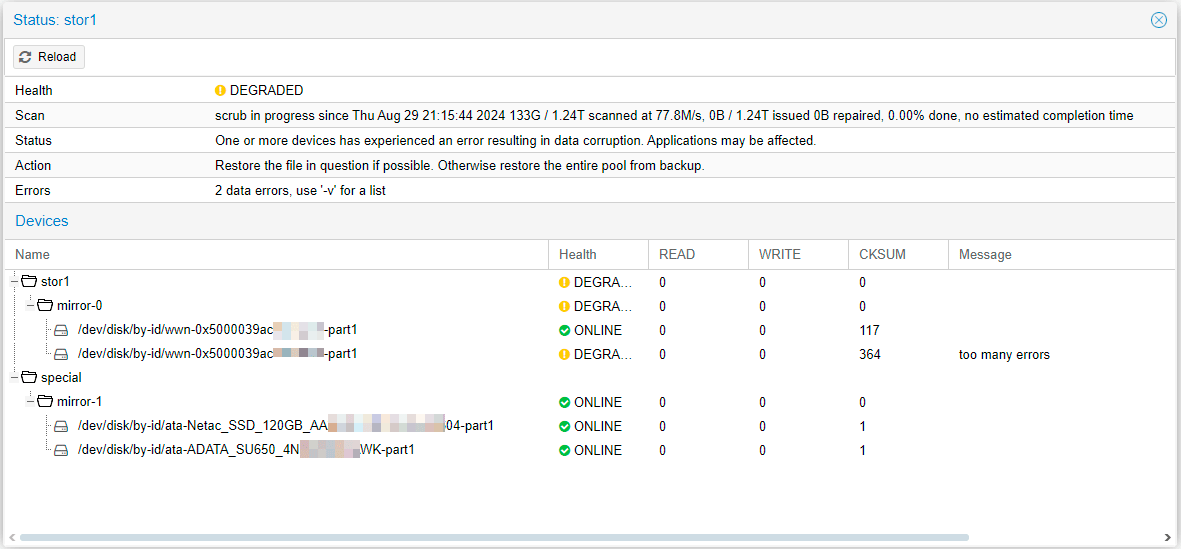Click the Status data corruption text
The width and height of the screenshot is (1181, 549).
516,141
